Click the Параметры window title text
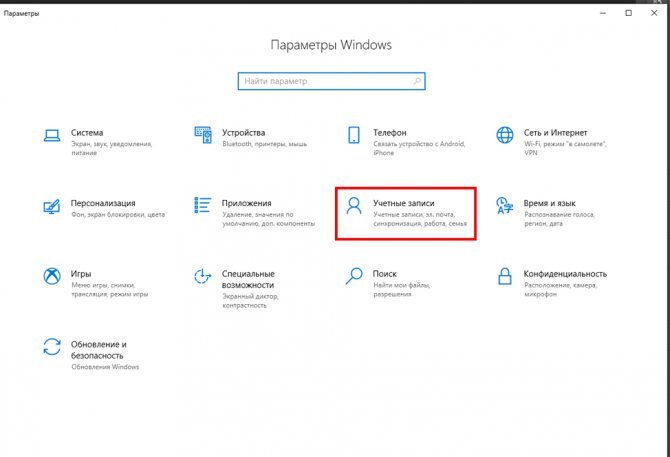Viewport: 670px width, 457px height. click(21, 13)
